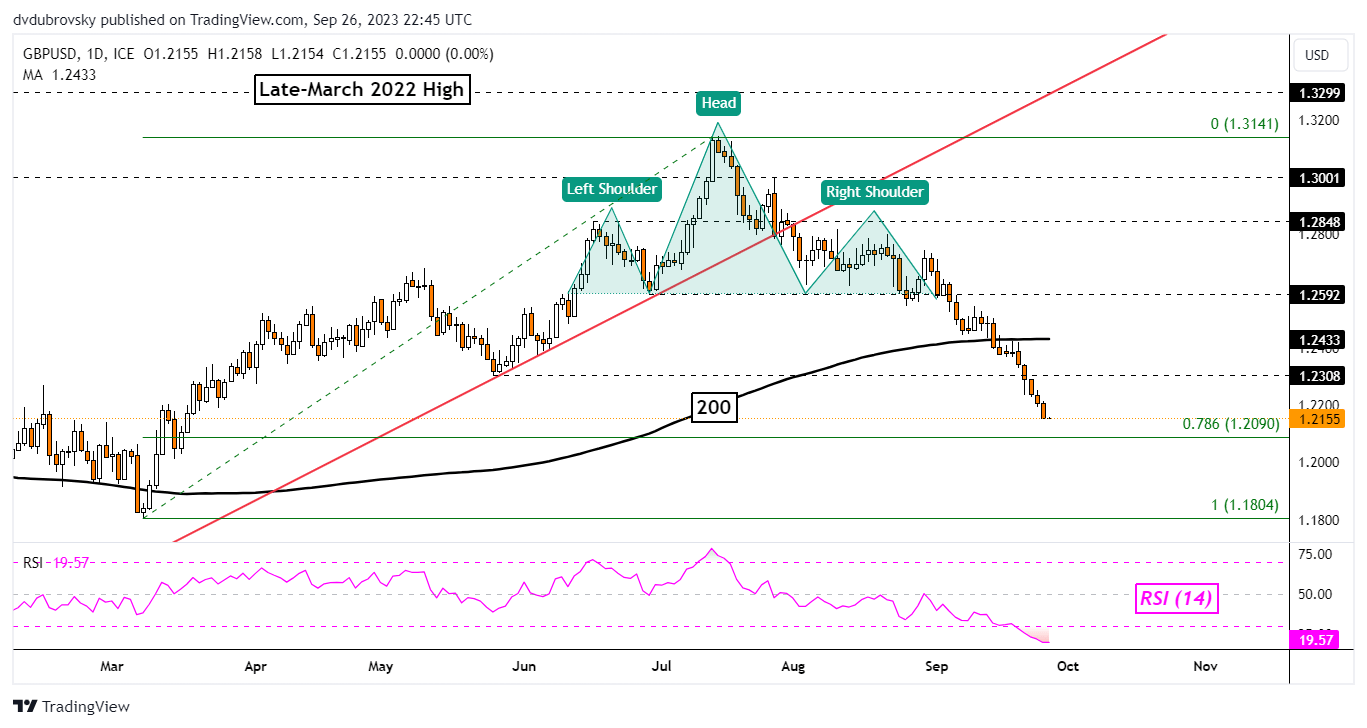The height and width of the screenshot is (728, 1367).
Task: Select the Late-March 2022 High label
Action: click(362, 89)
